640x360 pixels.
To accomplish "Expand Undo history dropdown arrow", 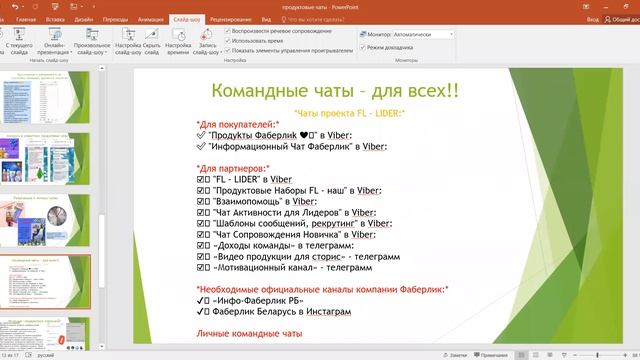I will (22, 7).
